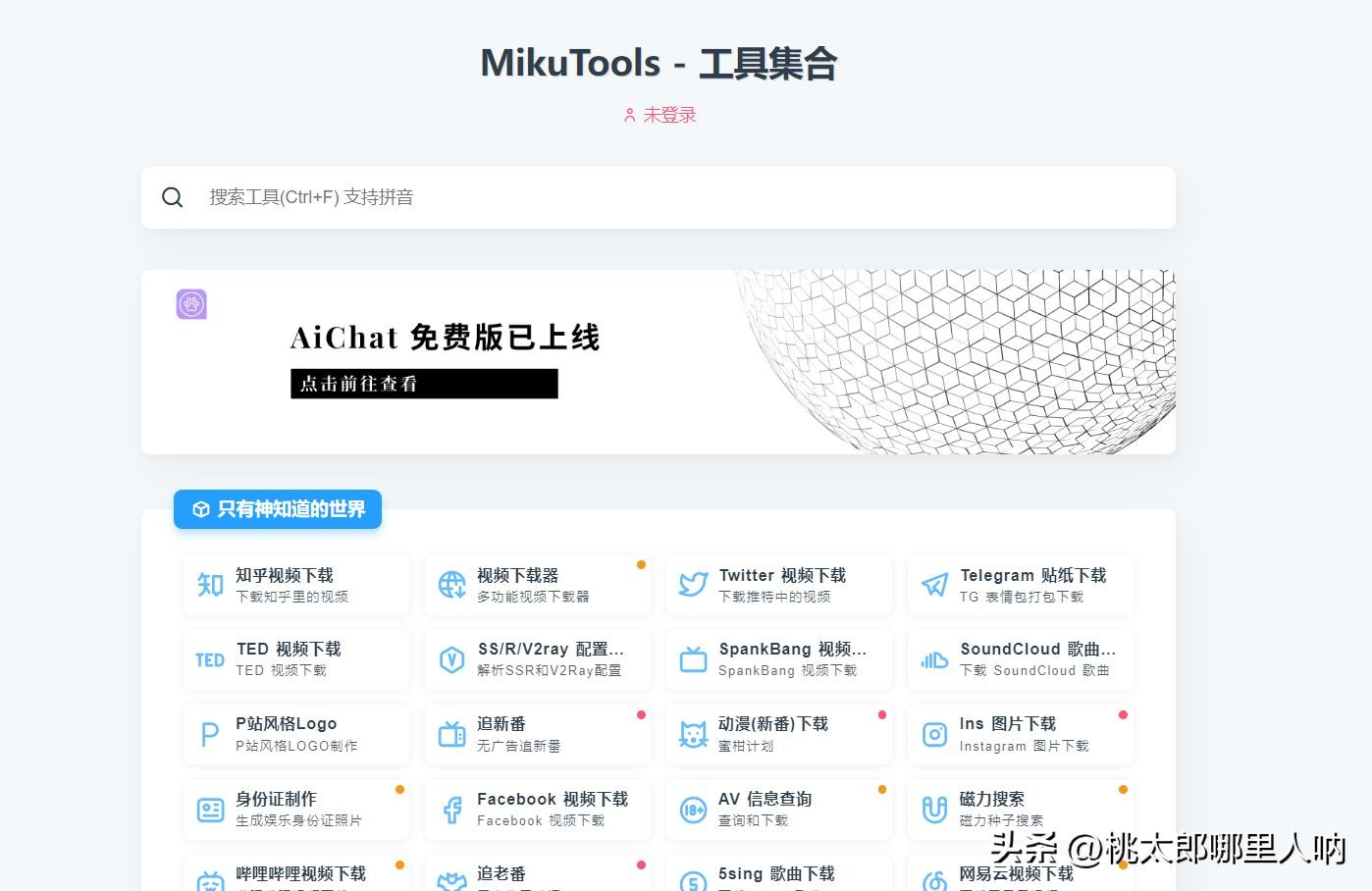Click the TED logo icon
Image resolution: width=1372 pixels, height=891 pixels.
pyautogui.click(x=210, y=660)
